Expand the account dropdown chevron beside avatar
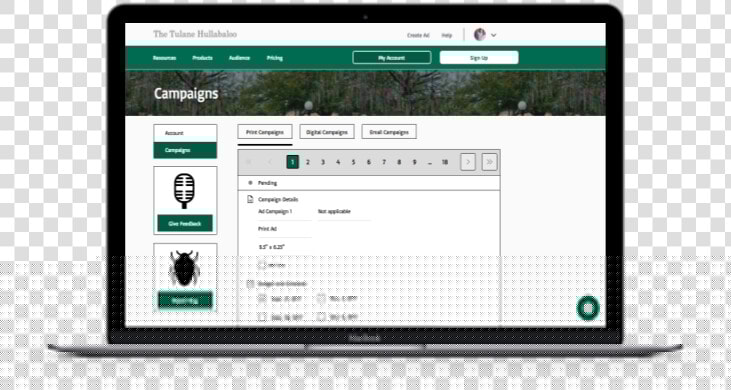 (494, 35)
